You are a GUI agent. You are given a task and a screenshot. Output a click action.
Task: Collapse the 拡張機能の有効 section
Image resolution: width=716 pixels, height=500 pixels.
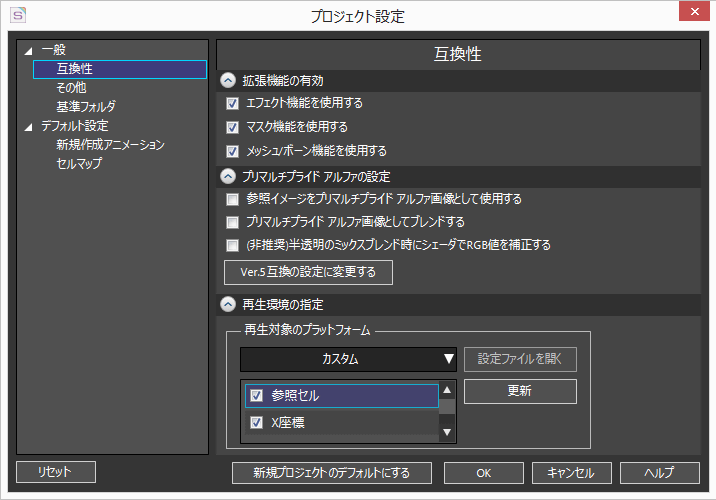click(x=228, y=81)
